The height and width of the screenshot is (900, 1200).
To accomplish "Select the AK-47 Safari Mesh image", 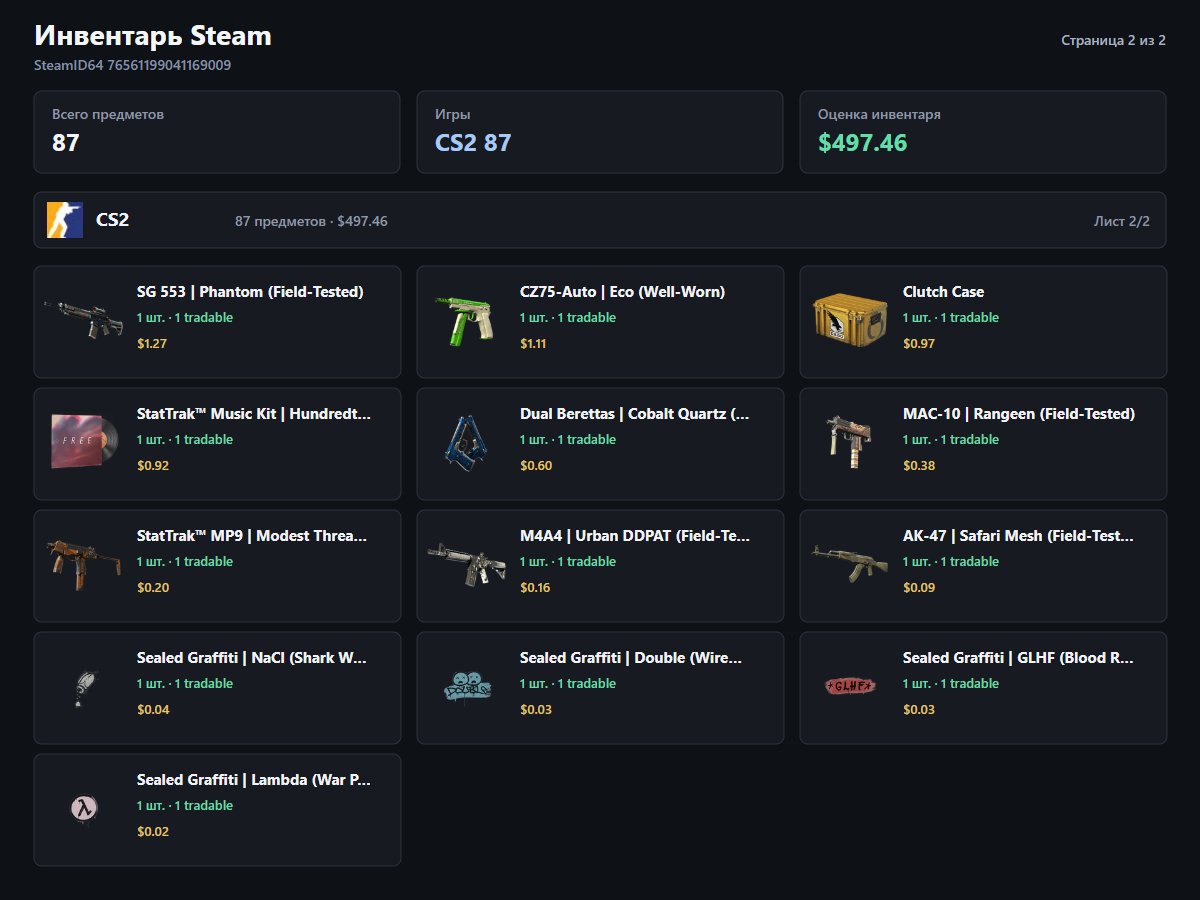I will pos(850,563).
